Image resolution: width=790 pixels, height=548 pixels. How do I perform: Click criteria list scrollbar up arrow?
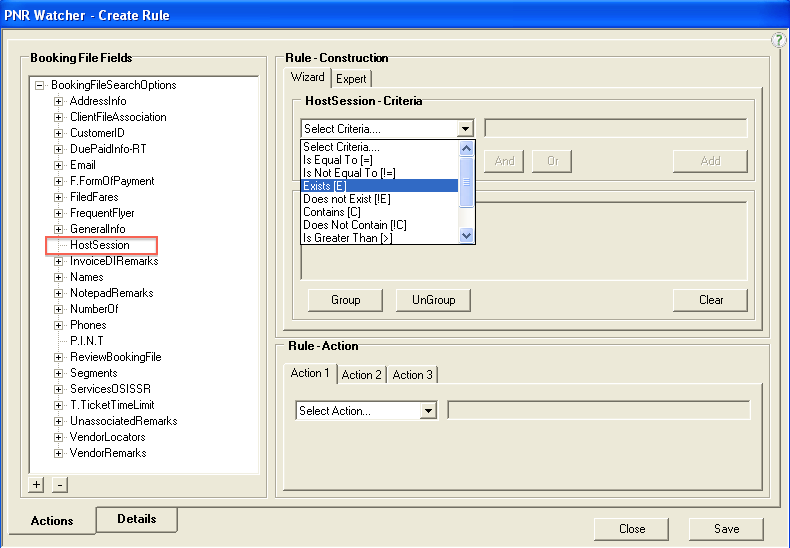point(467,148)
